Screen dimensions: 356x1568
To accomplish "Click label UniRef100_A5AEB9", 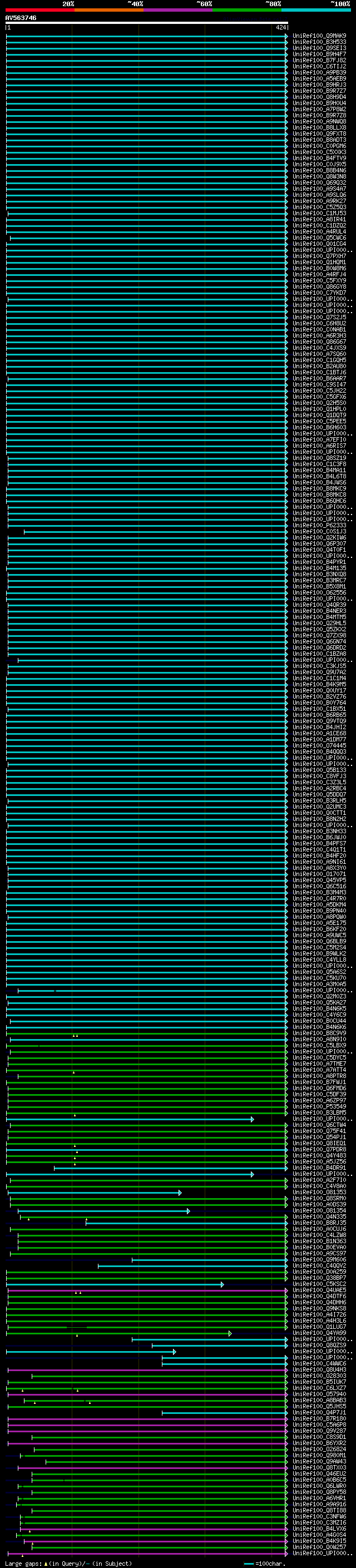I will tap(319, 78).
